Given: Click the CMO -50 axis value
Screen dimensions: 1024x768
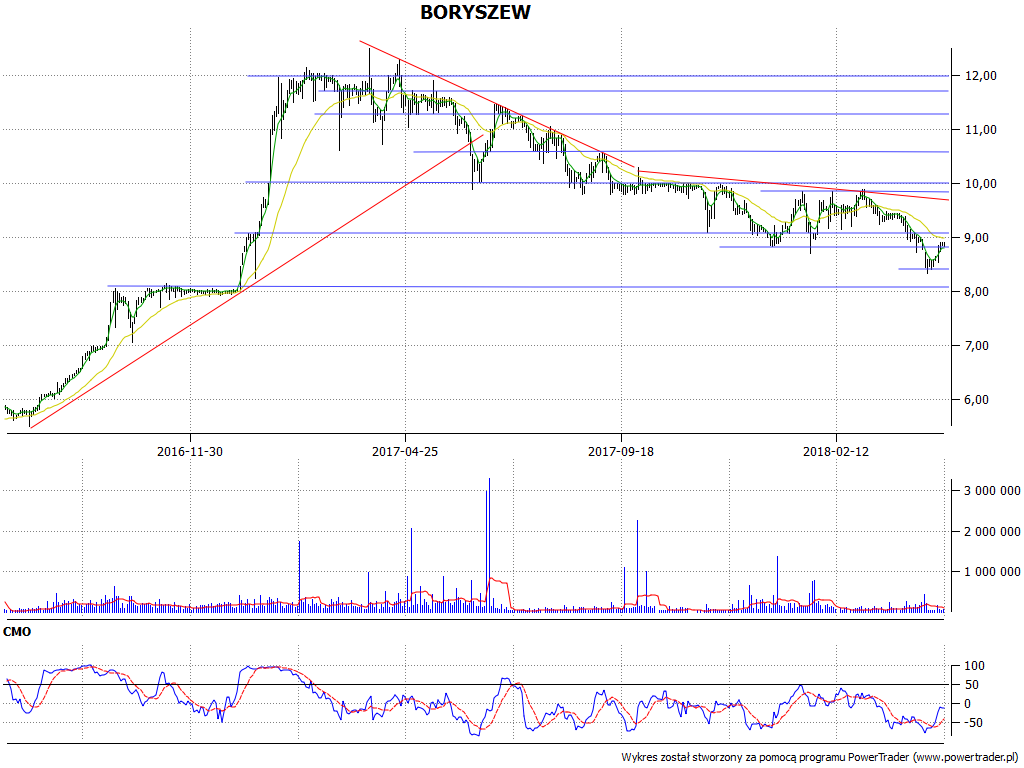Looking at the screenshot, I should coord(975,722).
